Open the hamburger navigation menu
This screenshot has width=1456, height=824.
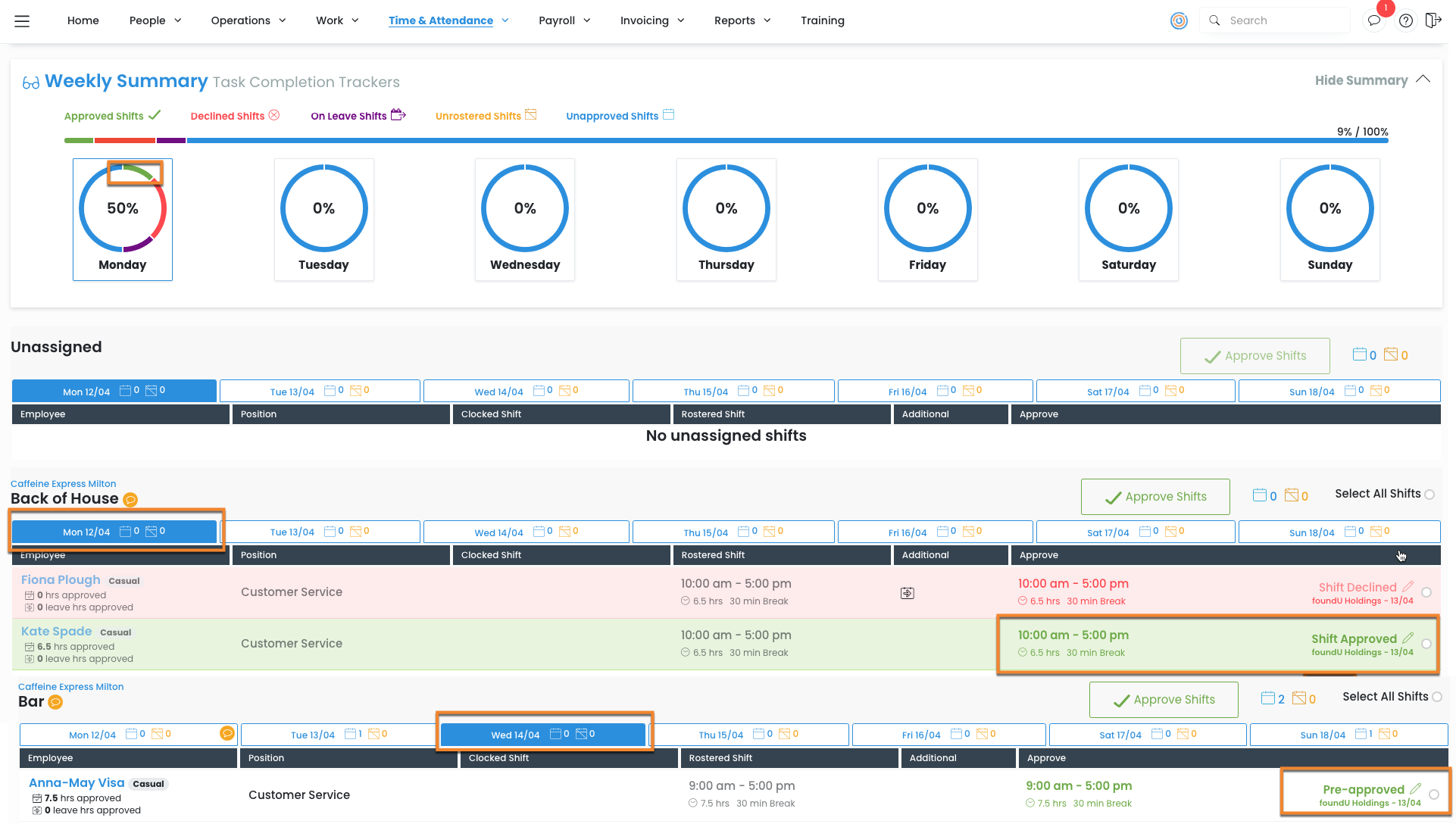[22, 21]
